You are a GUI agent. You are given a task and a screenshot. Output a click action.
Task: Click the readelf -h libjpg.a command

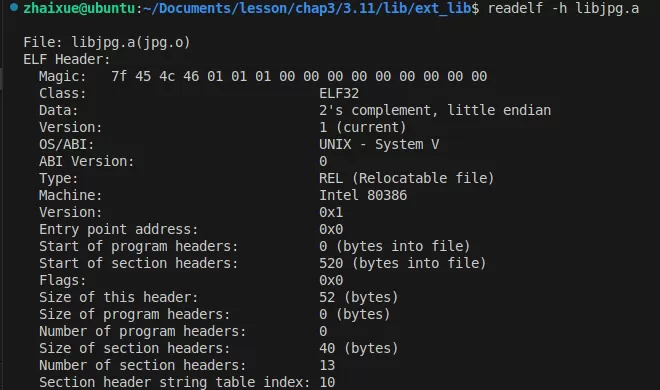point(563,8)
